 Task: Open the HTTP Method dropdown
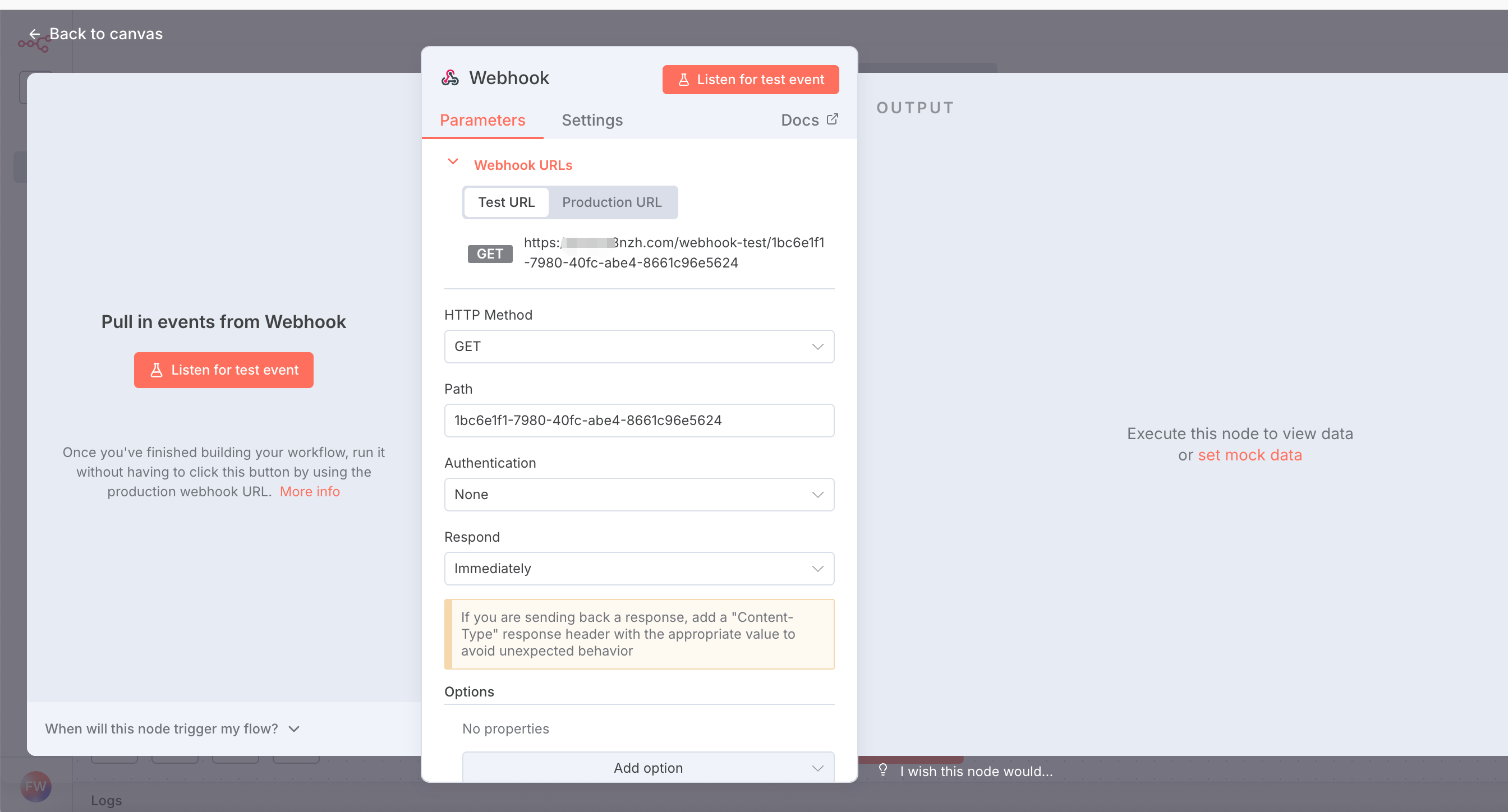point(638,347)
